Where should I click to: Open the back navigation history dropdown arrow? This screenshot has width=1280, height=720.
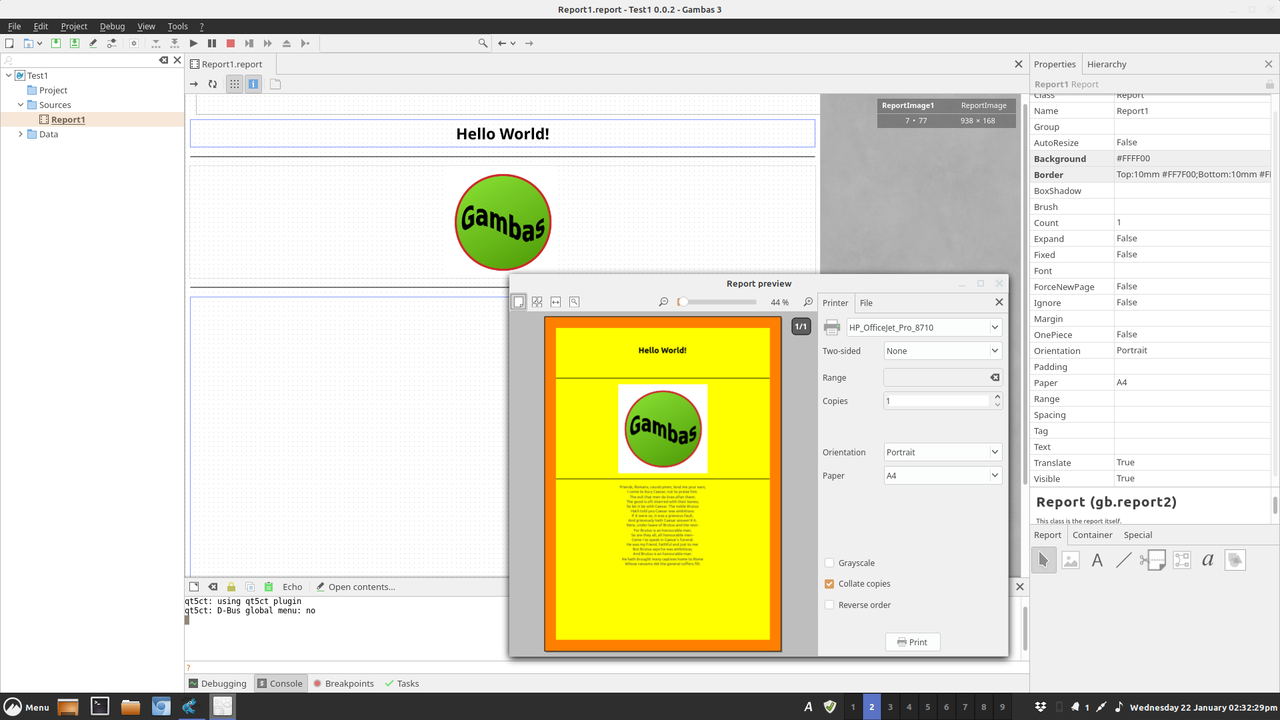click(x=514, y=43)
